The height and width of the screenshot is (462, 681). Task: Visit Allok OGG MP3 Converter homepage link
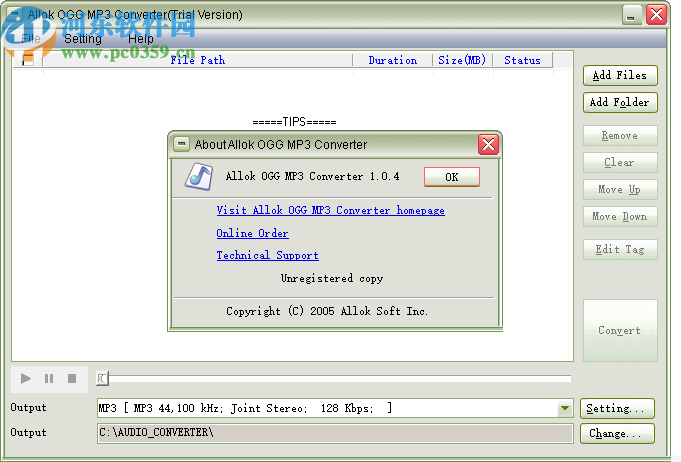(331, 211)
